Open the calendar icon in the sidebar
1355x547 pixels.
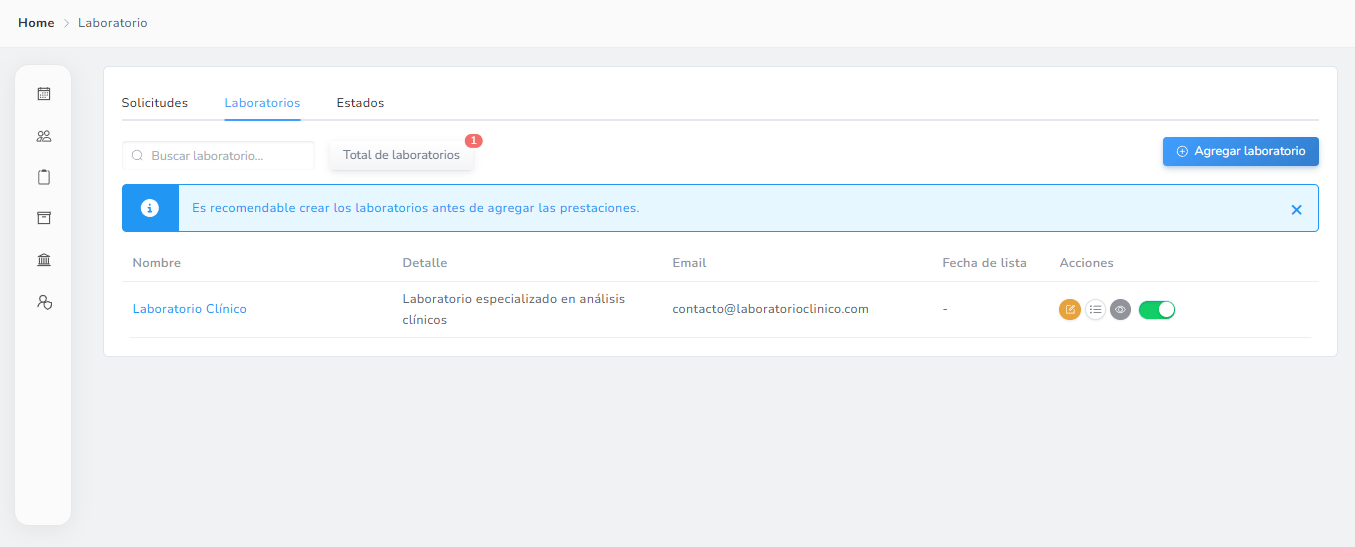[43, 94]
